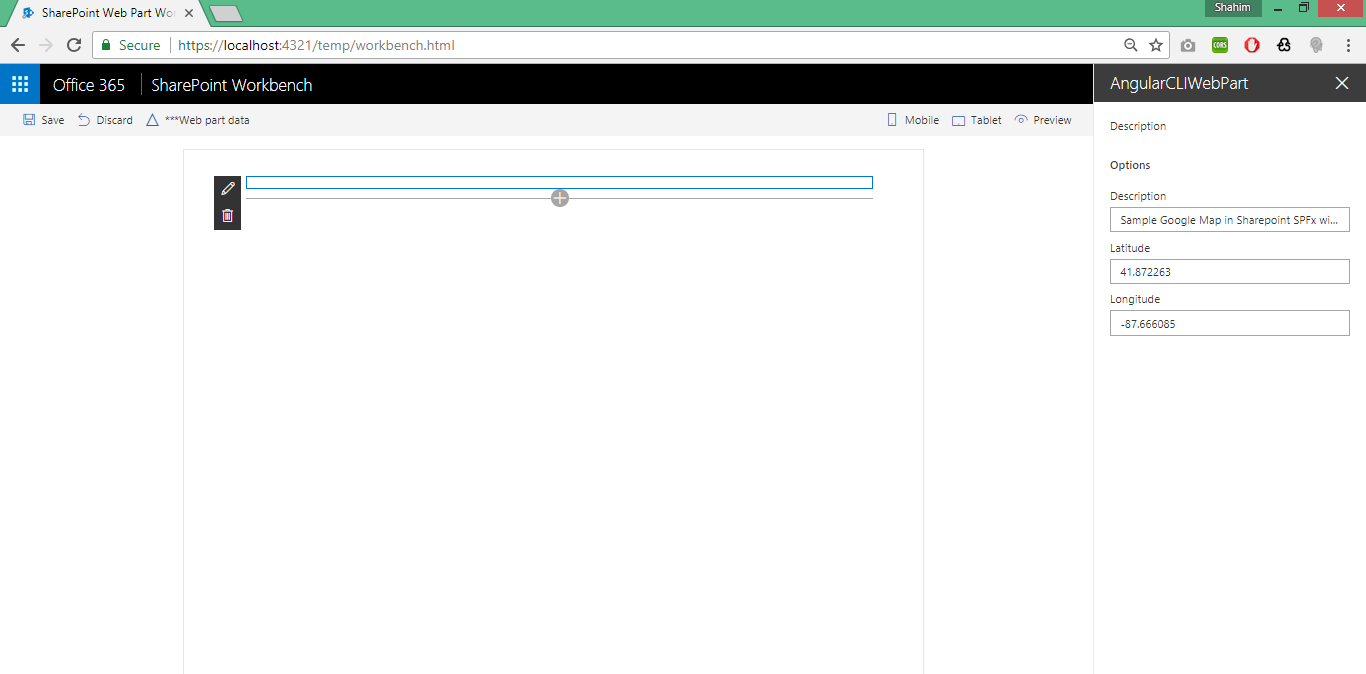
Task: Click the Options heading in property pane
Action: pyautogui.click(x=1130, y=165)
